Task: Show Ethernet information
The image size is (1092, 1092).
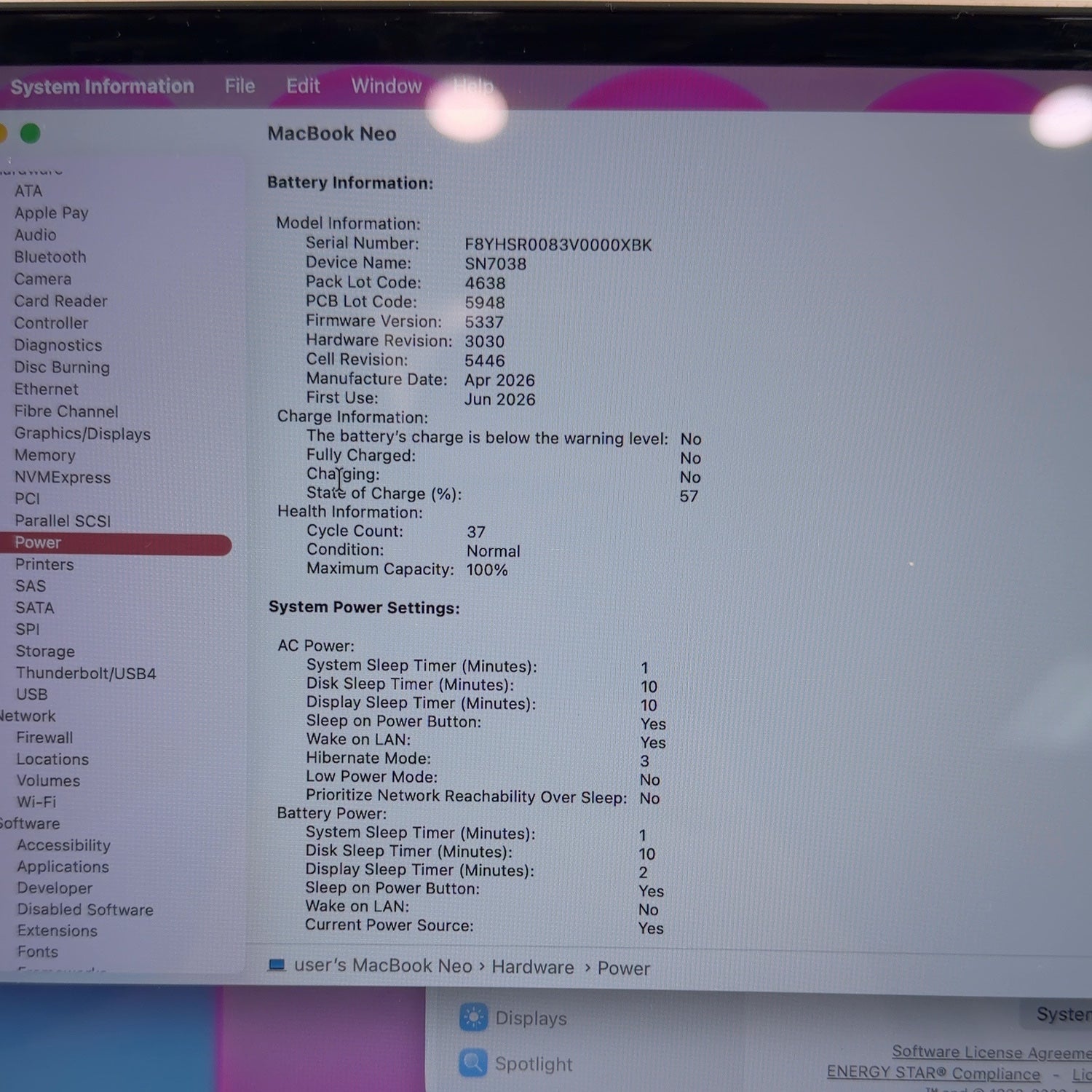Action: pyautogui.click(x=46, y=389)
